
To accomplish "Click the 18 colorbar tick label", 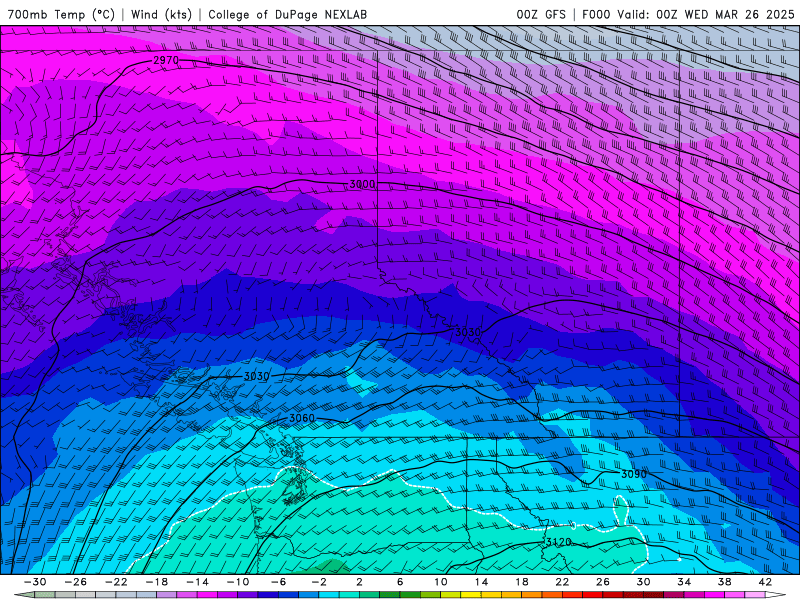I will pos(521,582).
